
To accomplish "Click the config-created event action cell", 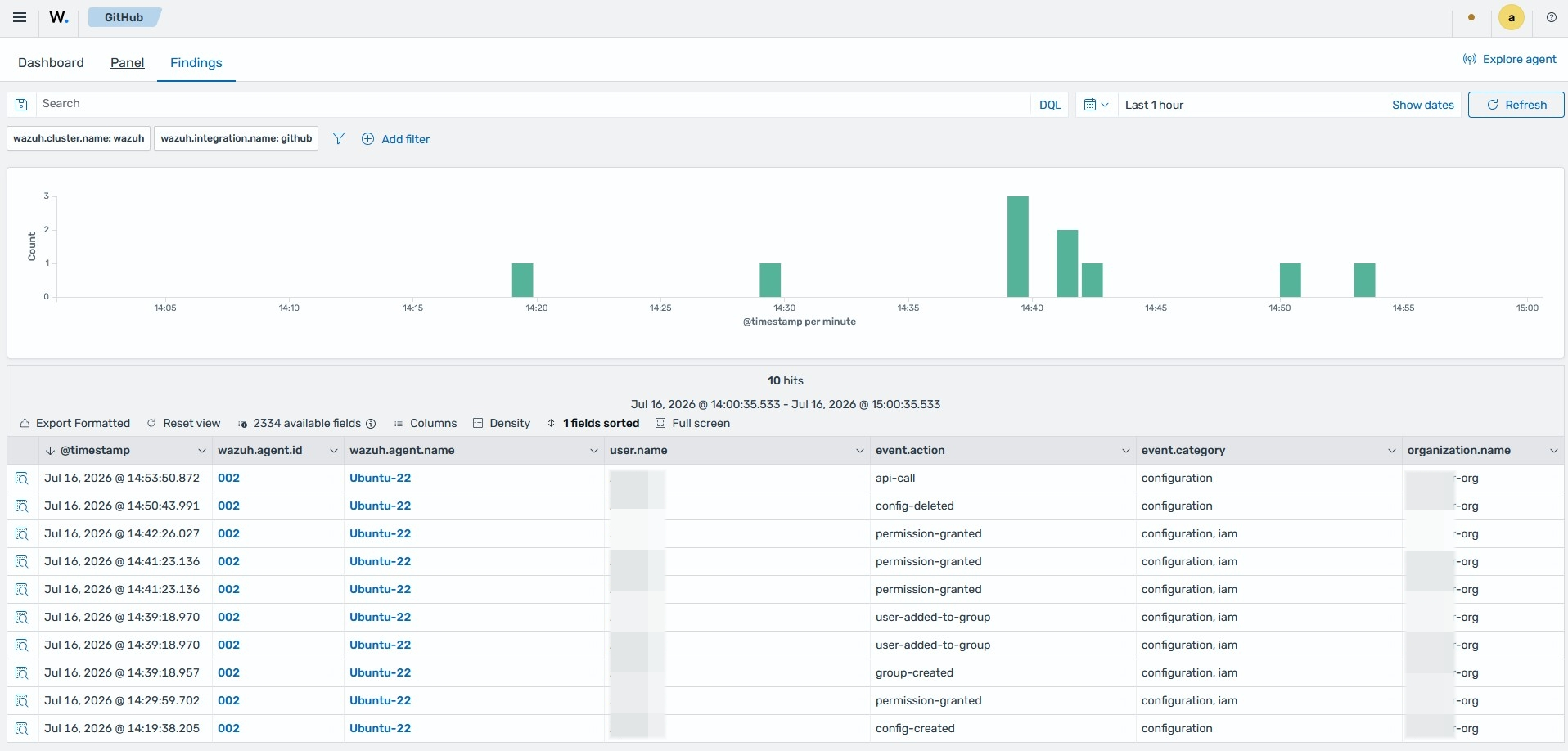I will [915, 728].
